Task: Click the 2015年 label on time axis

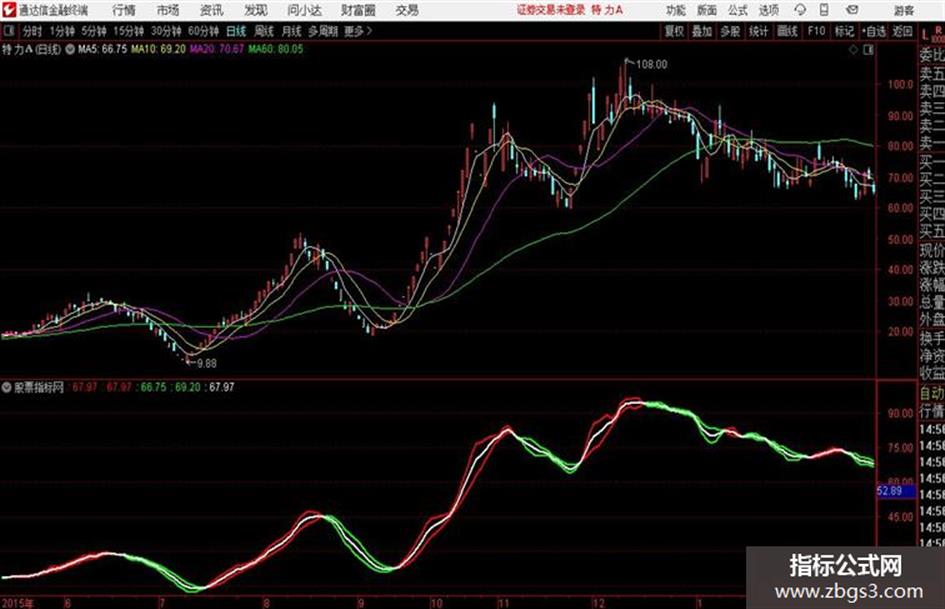Action: coord(17,603)
